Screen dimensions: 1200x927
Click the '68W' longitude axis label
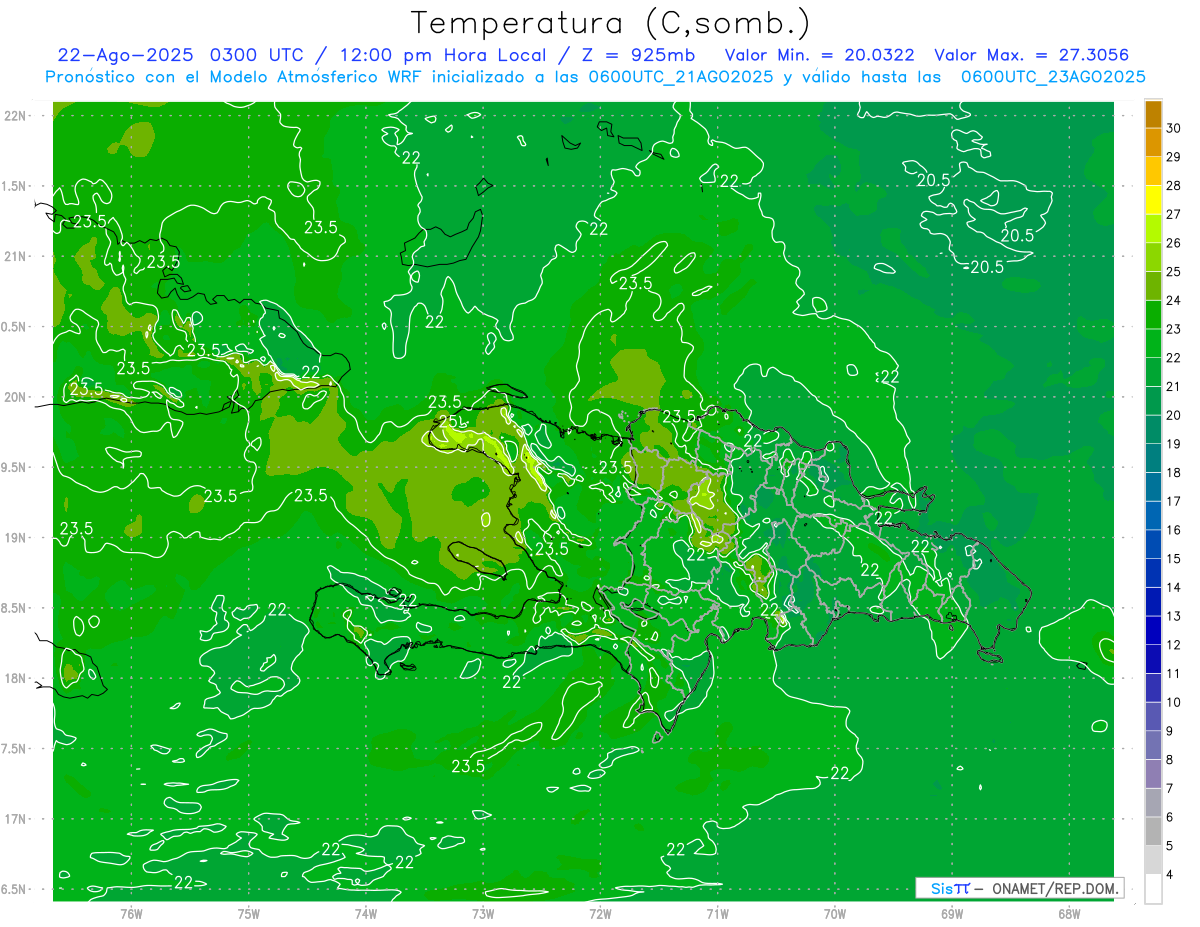(x=1069, y=913)
